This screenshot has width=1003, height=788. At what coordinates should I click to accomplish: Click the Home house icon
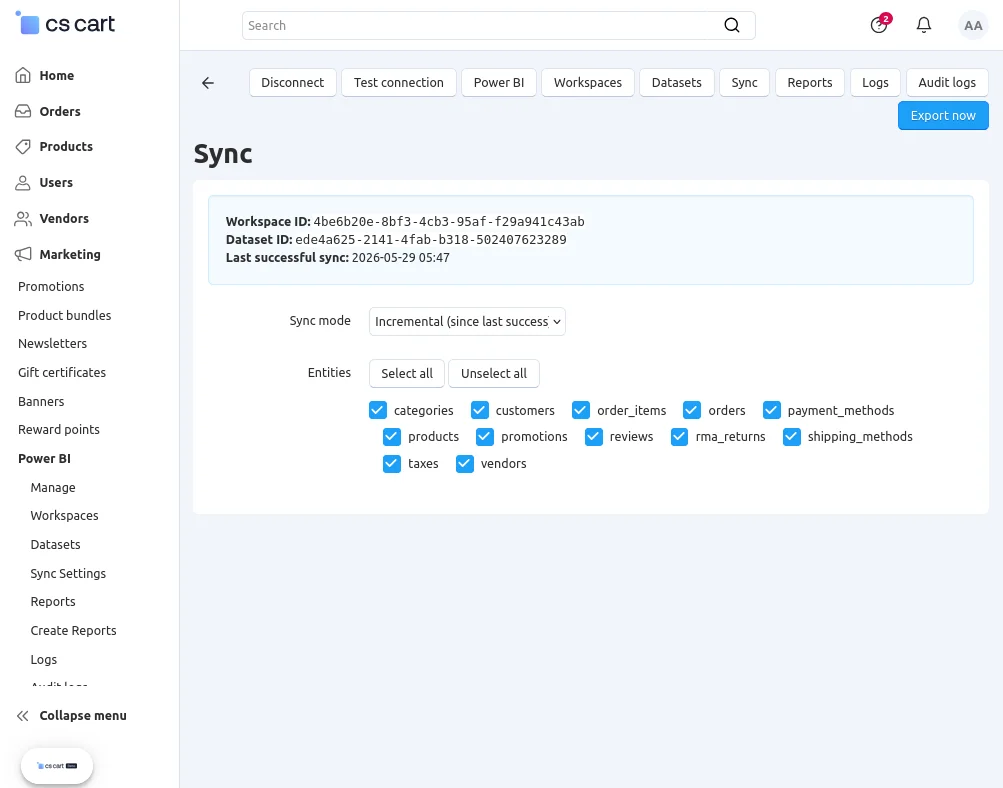(x=23, y=75)
